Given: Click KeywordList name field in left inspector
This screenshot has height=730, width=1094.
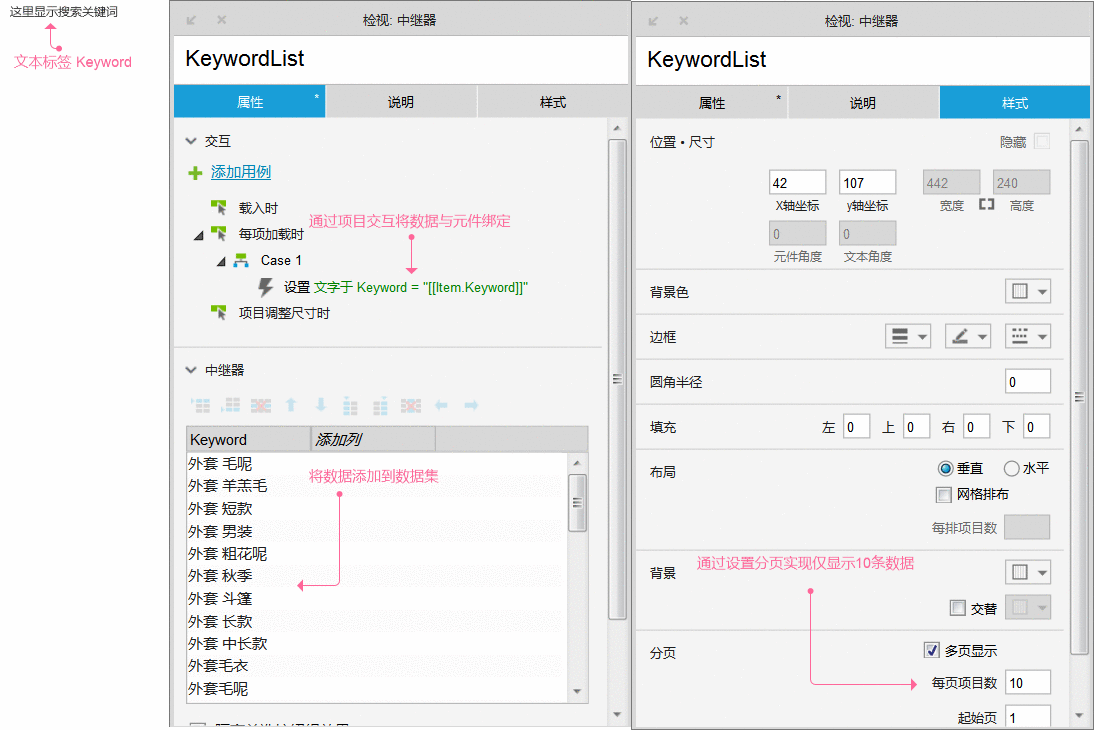Looking at the screenshot, I should click(400, 59).
